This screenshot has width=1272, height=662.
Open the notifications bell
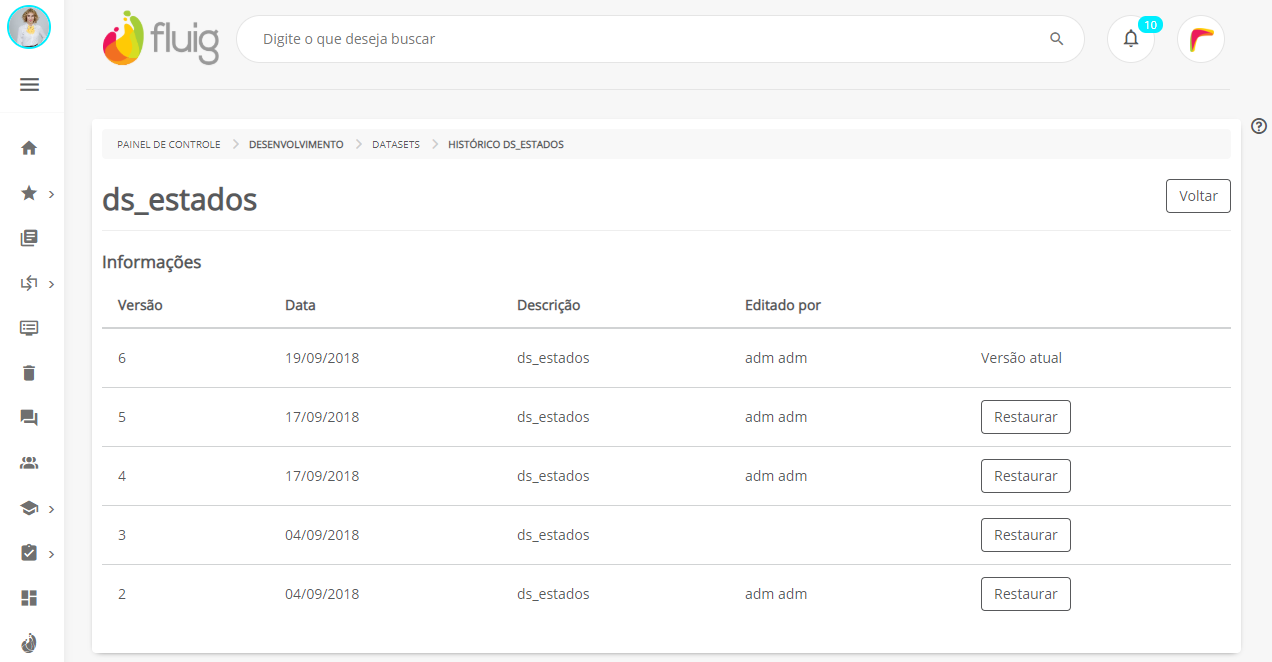pos(1131,39)
